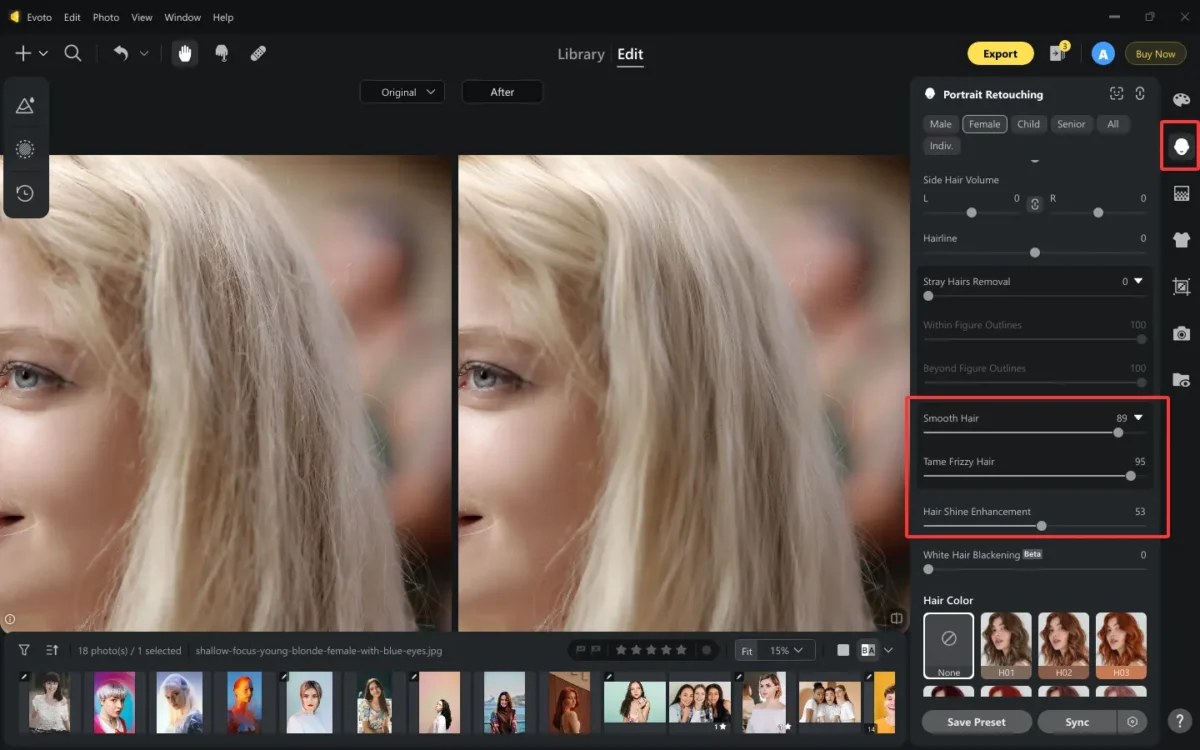The image size is (1200, 750).
Task: Open the history clock panel
Action: 26,193
